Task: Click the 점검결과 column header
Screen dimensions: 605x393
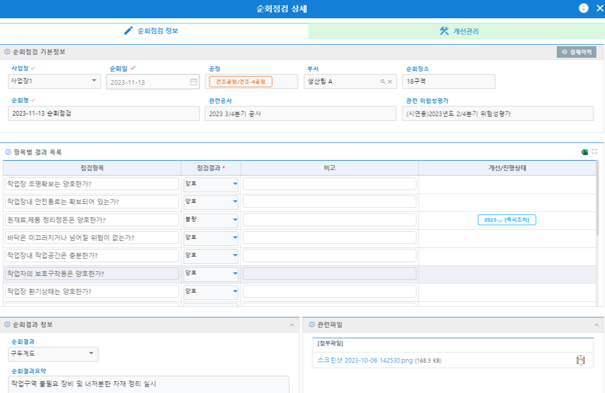Action: [x=211, y=168]
